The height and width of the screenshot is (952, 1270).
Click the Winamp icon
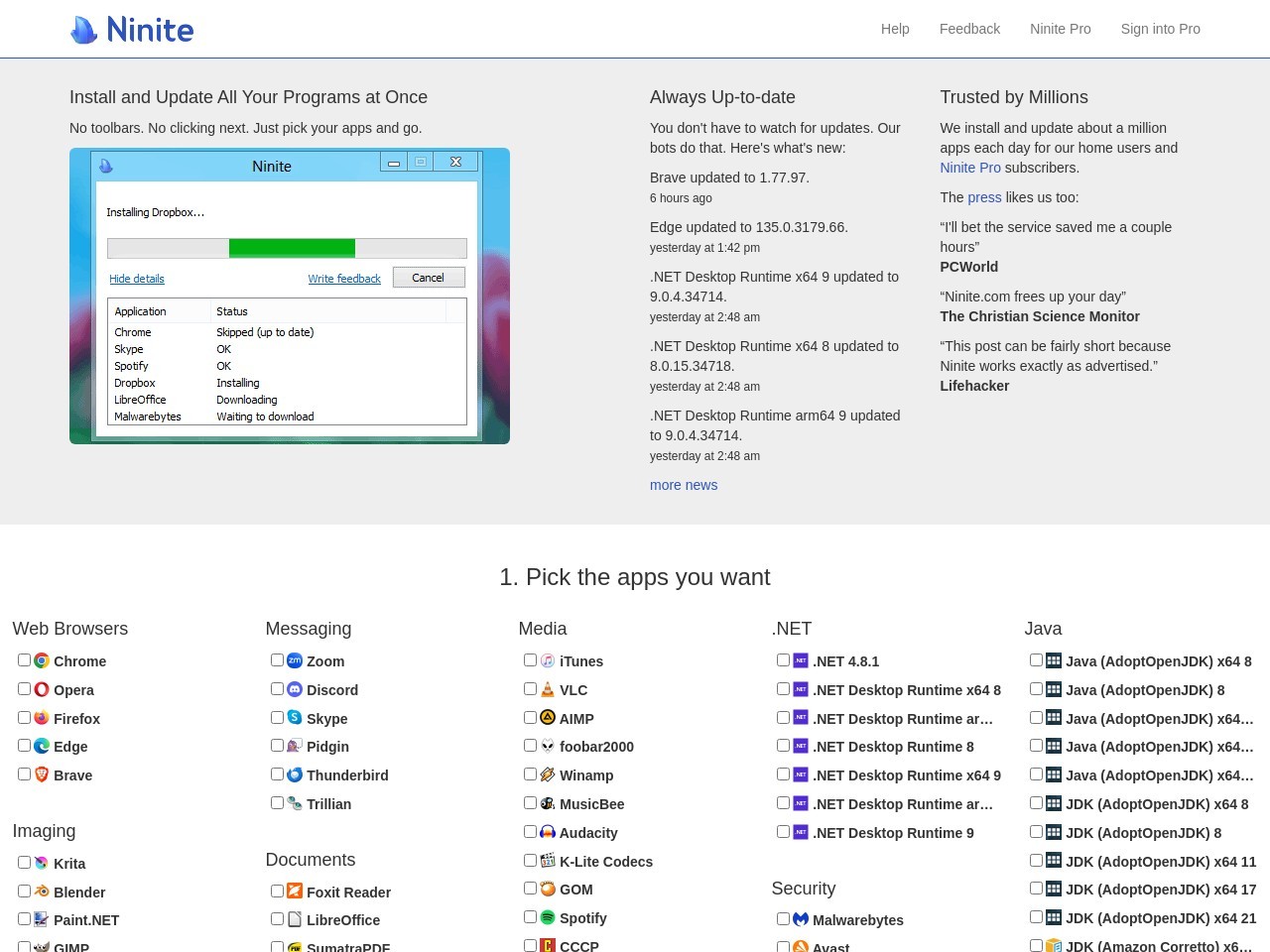pyautogui.click(x=548, y=774)
